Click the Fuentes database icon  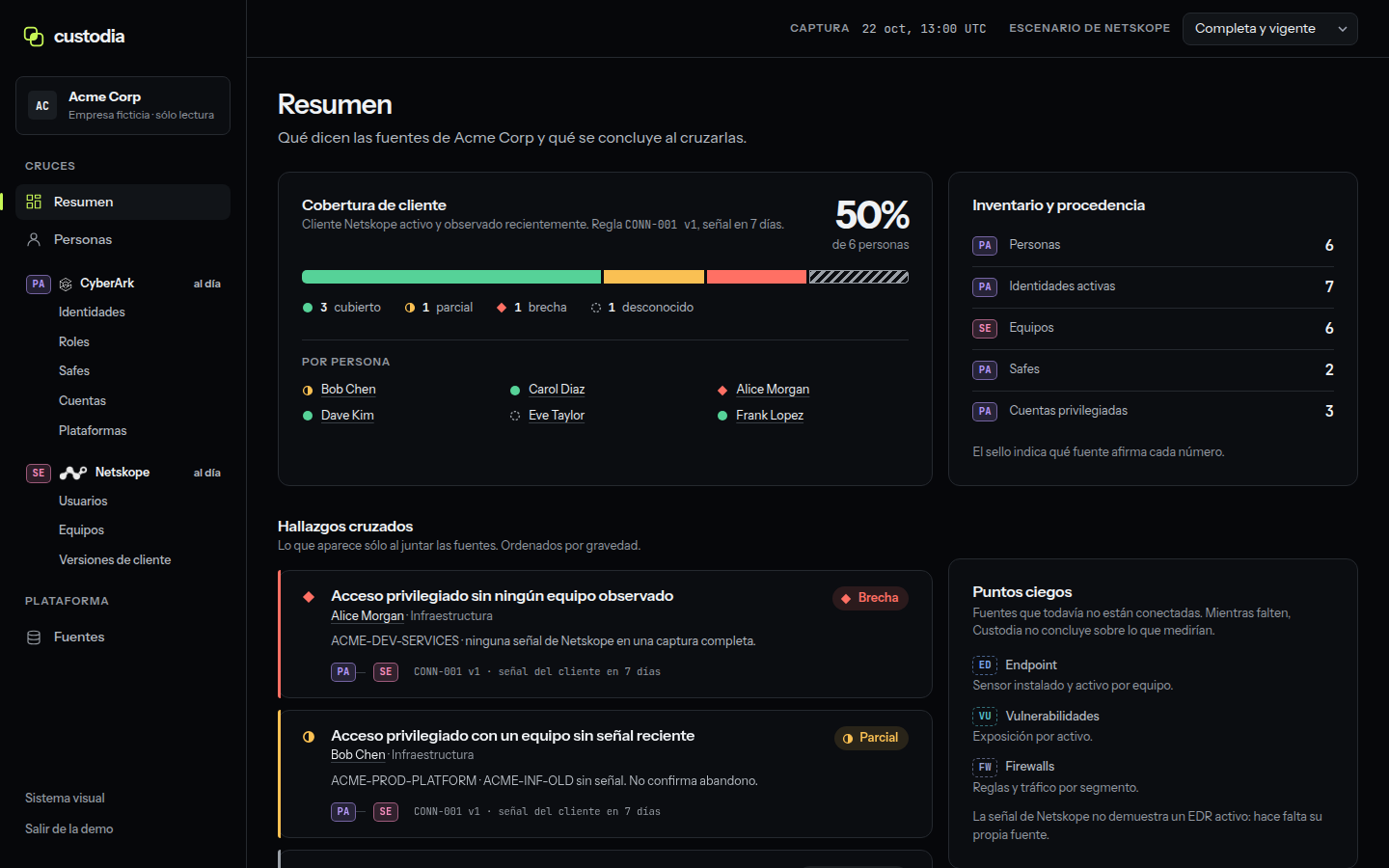pos(34,637)
